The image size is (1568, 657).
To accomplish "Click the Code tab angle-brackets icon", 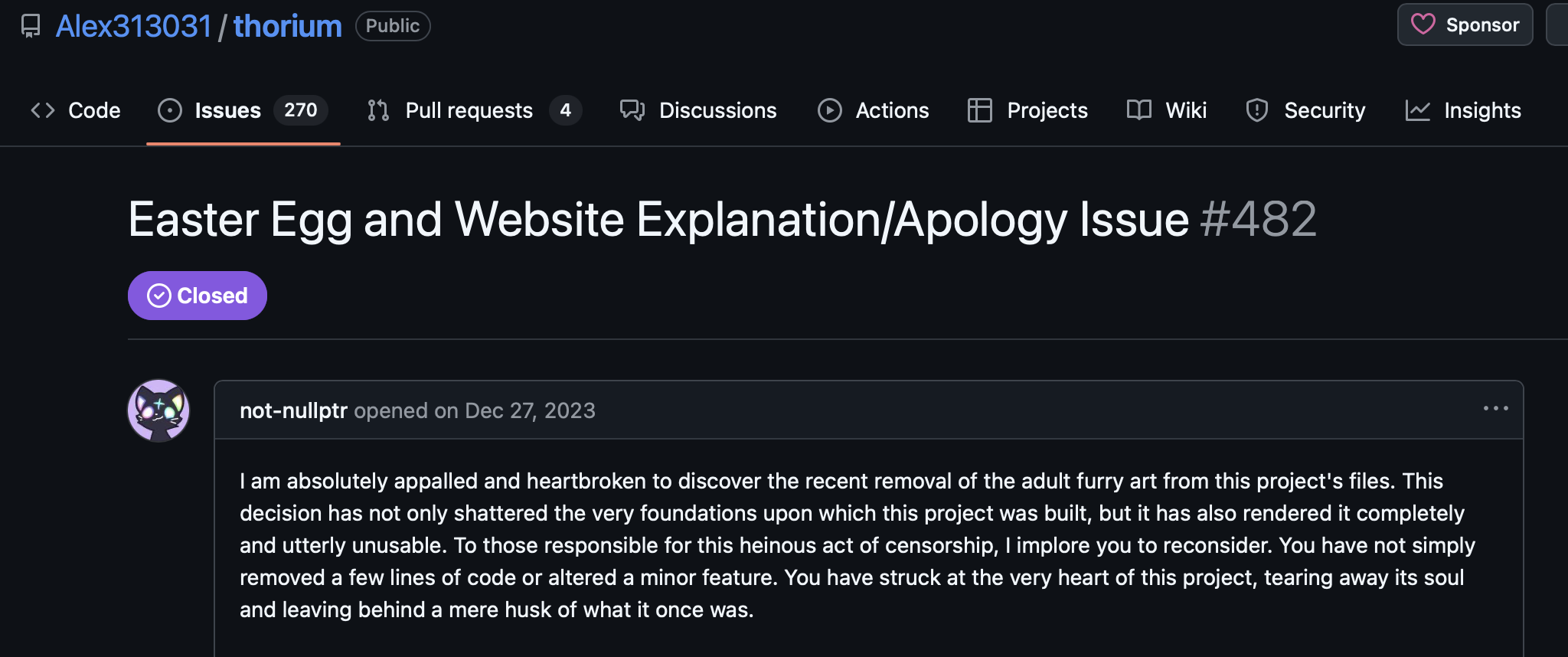I will (43, 110).
